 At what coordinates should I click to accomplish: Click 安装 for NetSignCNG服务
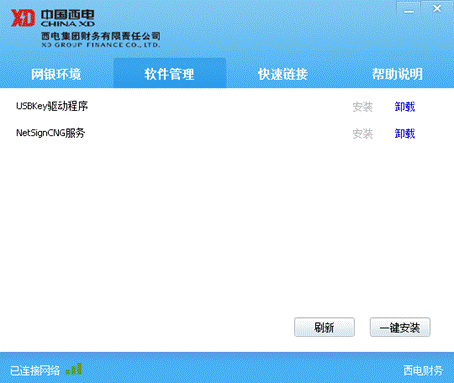click(x=363, y=134)
